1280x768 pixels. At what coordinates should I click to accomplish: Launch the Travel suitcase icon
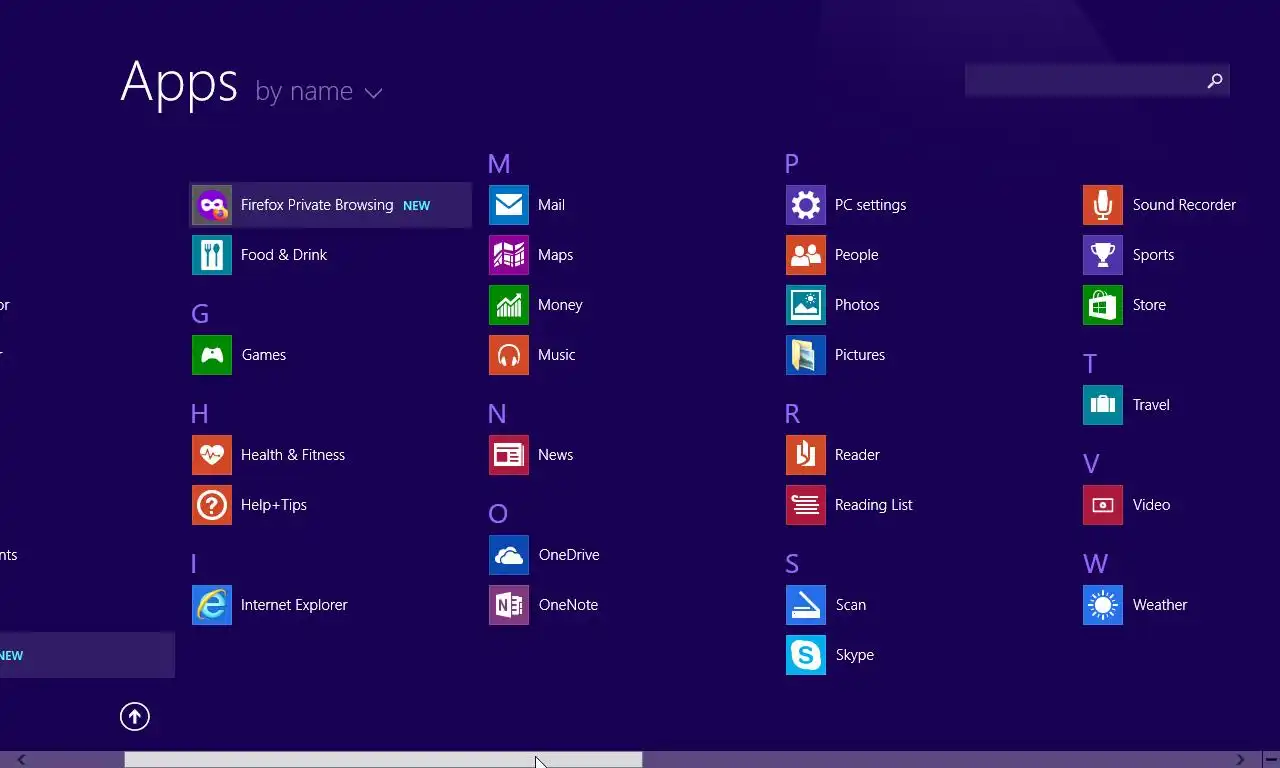1103,405
